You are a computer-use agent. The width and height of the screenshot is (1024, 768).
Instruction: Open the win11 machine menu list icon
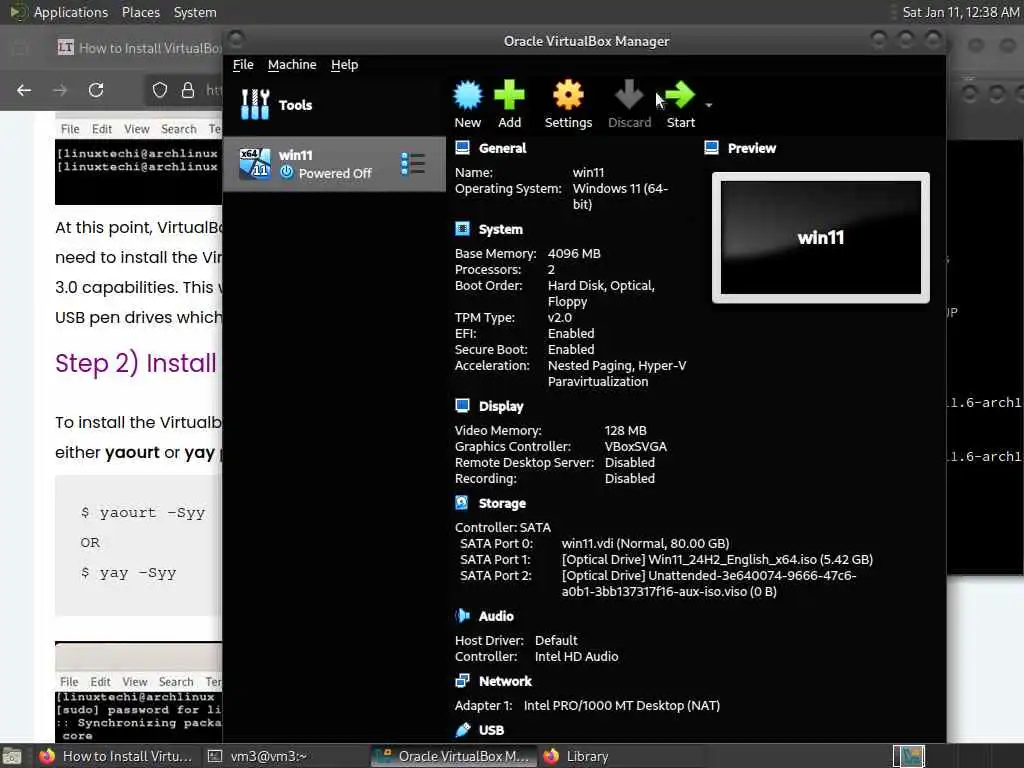click(x=413, y=164)
